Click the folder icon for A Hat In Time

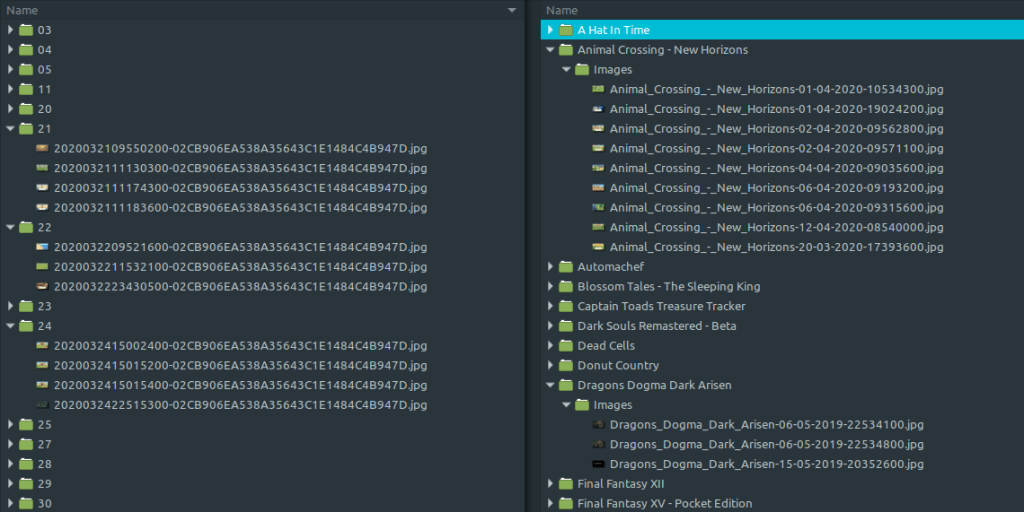(x=566, y=30)
